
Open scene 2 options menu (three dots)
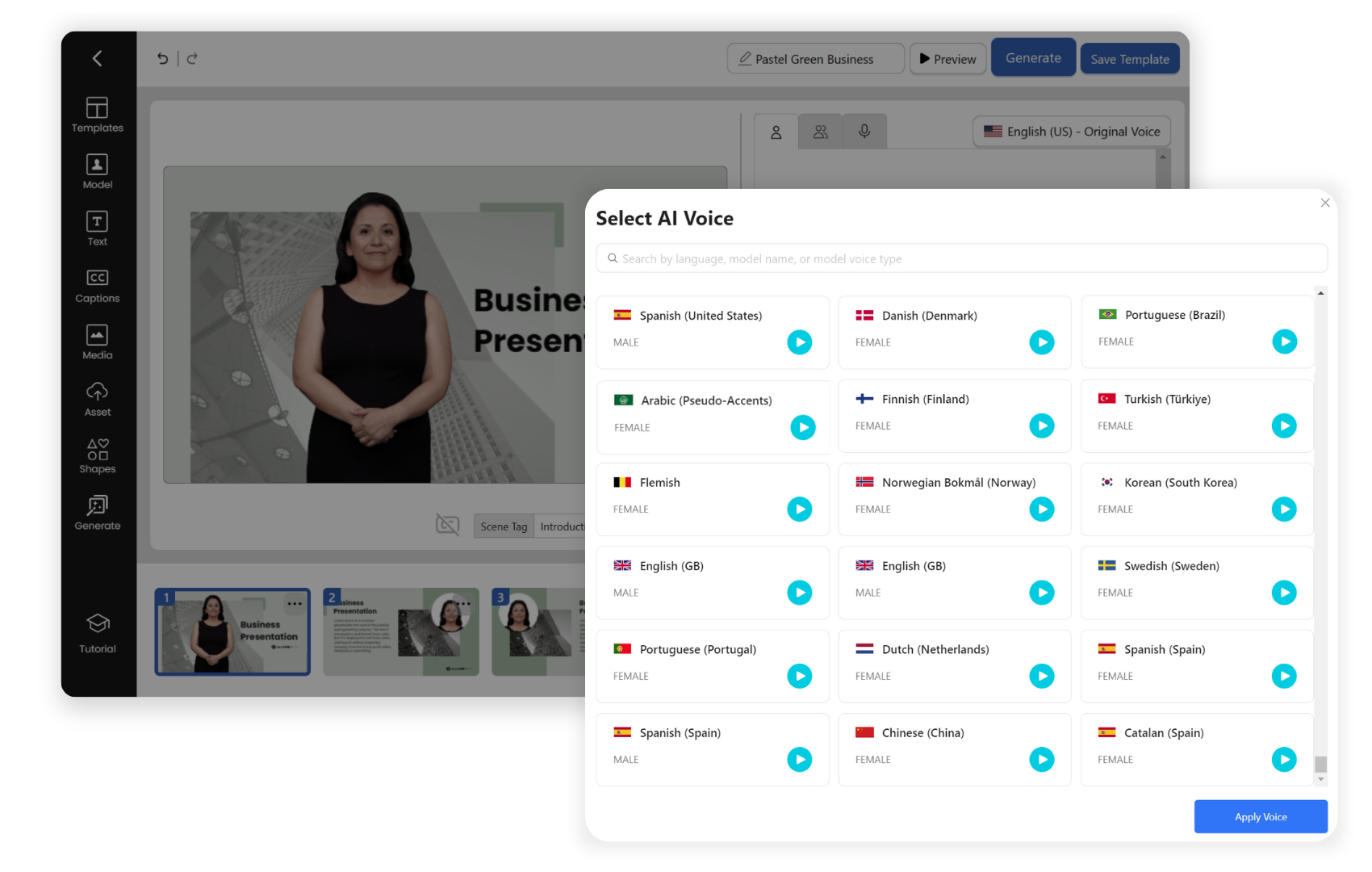click(x=463, y=603)
